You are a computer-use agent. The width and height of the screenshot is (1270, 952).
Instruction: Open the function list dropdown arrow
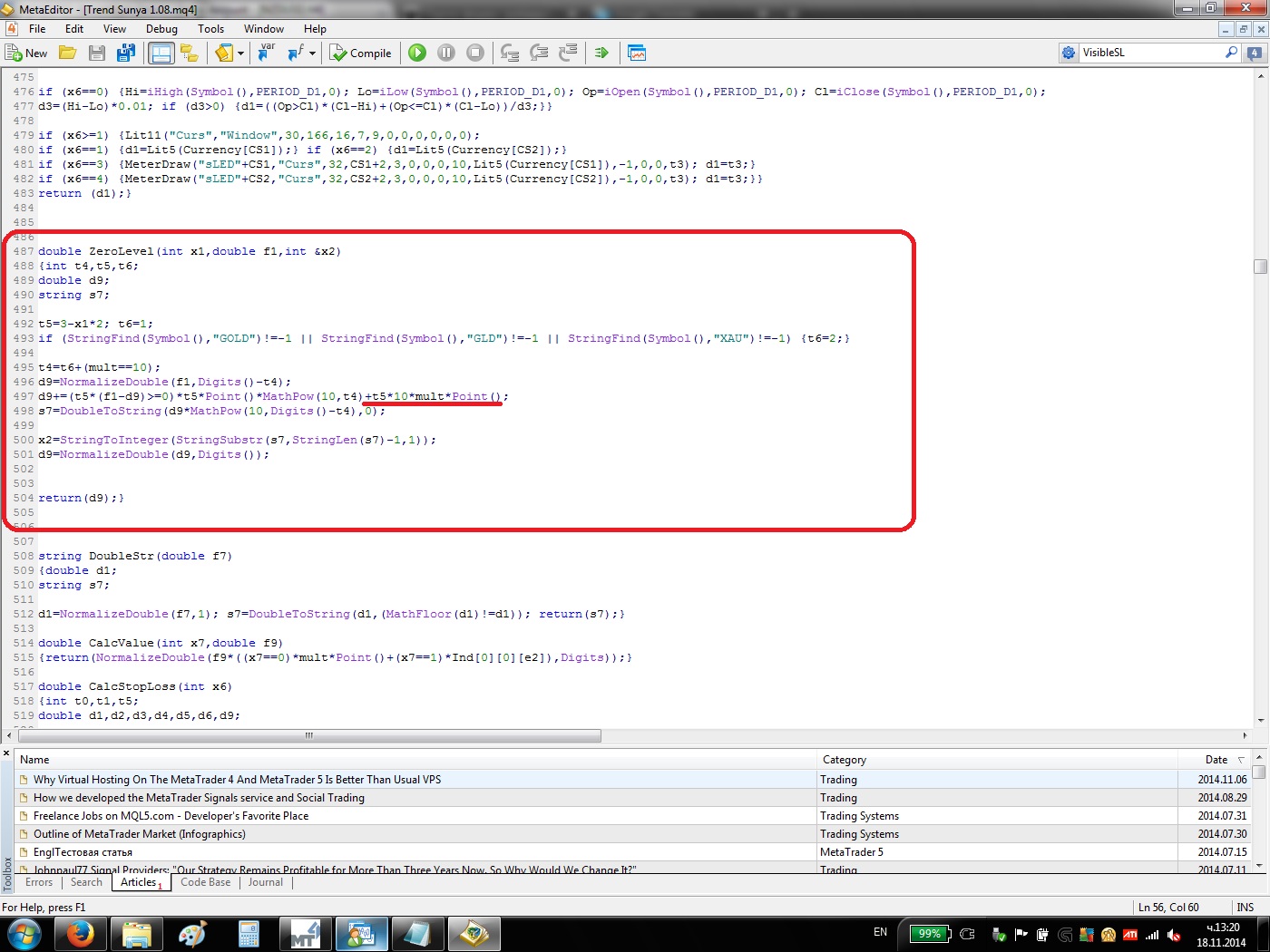[x=312, y=53]
